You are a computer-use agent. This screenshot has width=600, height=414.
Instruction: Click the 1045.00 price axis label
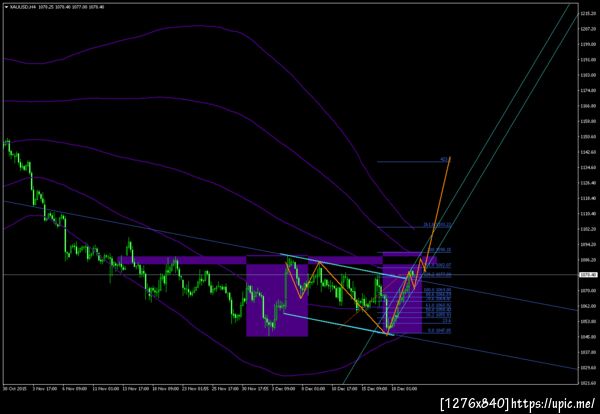tap(587, 337)
